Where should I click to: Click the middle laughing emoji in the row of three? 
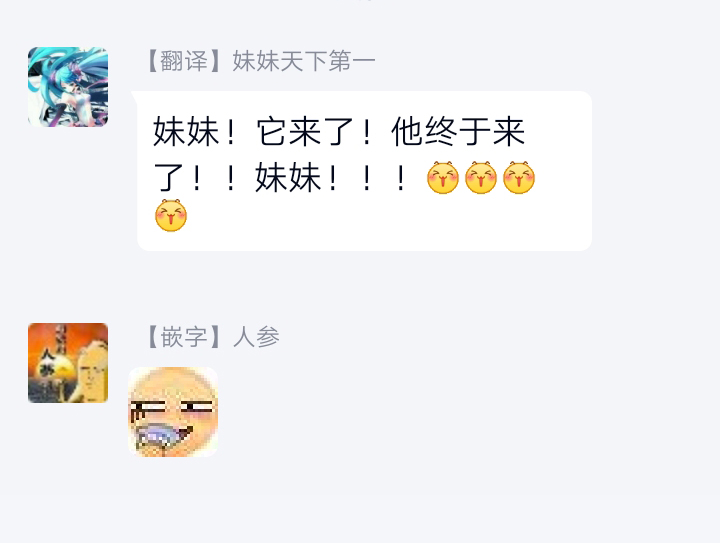[481, 177]
